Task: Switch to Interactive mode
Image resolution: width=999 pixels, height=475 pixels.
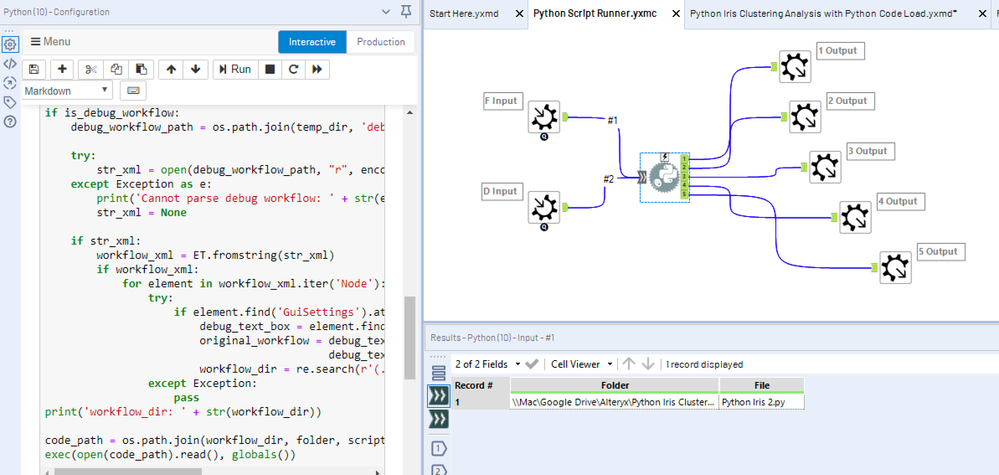Action: coord(312,42)
